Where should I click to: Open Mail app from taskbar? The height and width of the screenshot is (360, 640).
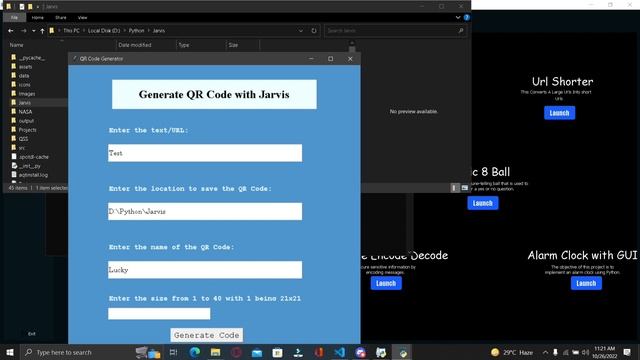pos(257,352)
